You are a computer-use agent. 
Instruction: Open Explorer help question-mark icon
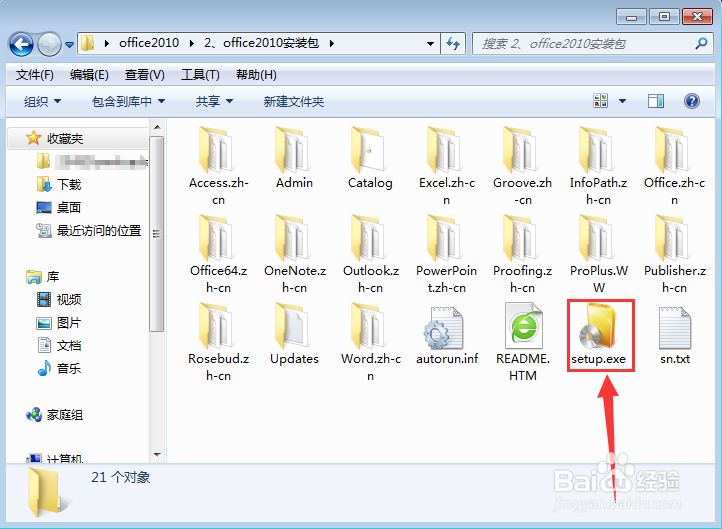(692, 101)
